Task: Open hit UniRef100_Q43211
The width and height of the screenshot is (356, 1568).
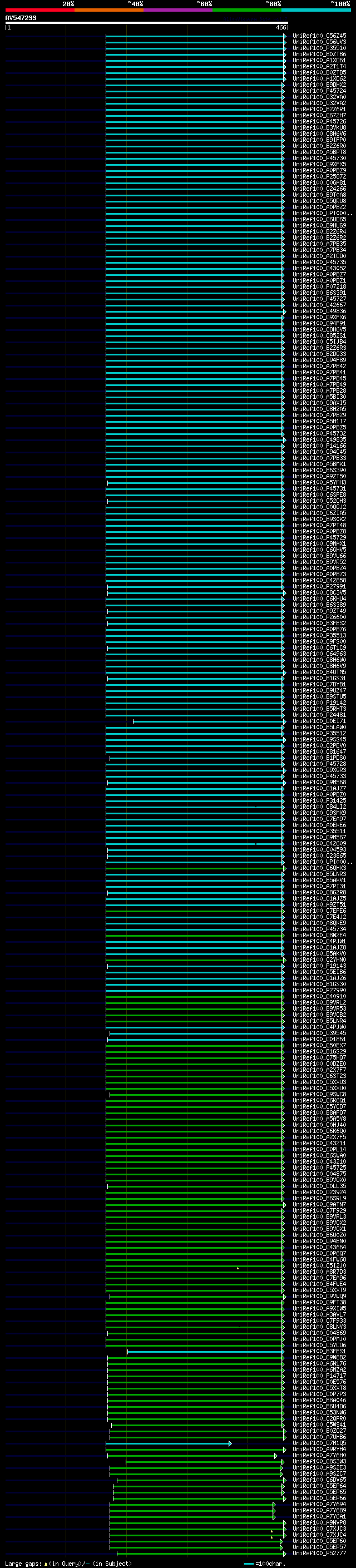Action: [x=319, y=1143]
